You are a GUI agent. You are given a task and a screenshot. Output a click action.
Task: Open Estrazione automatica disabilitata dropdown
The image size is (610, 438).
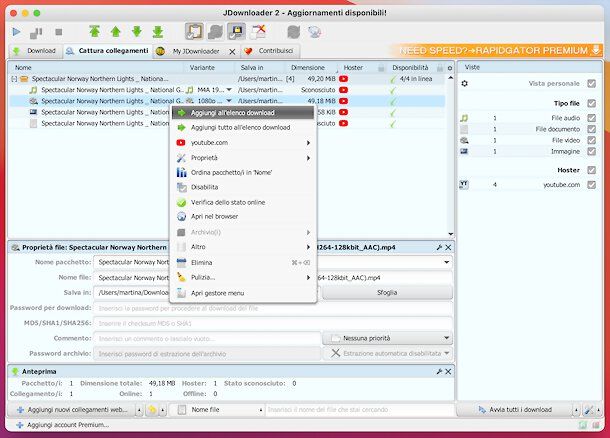pyautogui.click(x=387, y=354)
